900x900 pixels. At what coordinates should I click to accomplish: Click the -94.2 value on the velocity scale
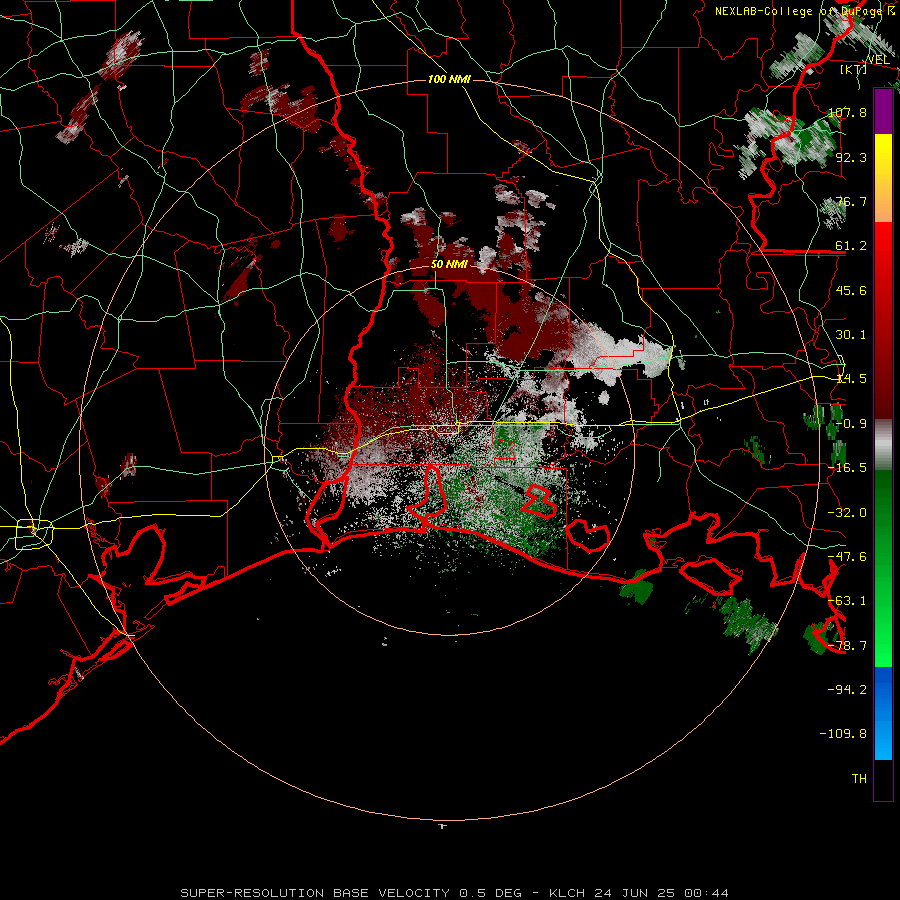(848, 690)
